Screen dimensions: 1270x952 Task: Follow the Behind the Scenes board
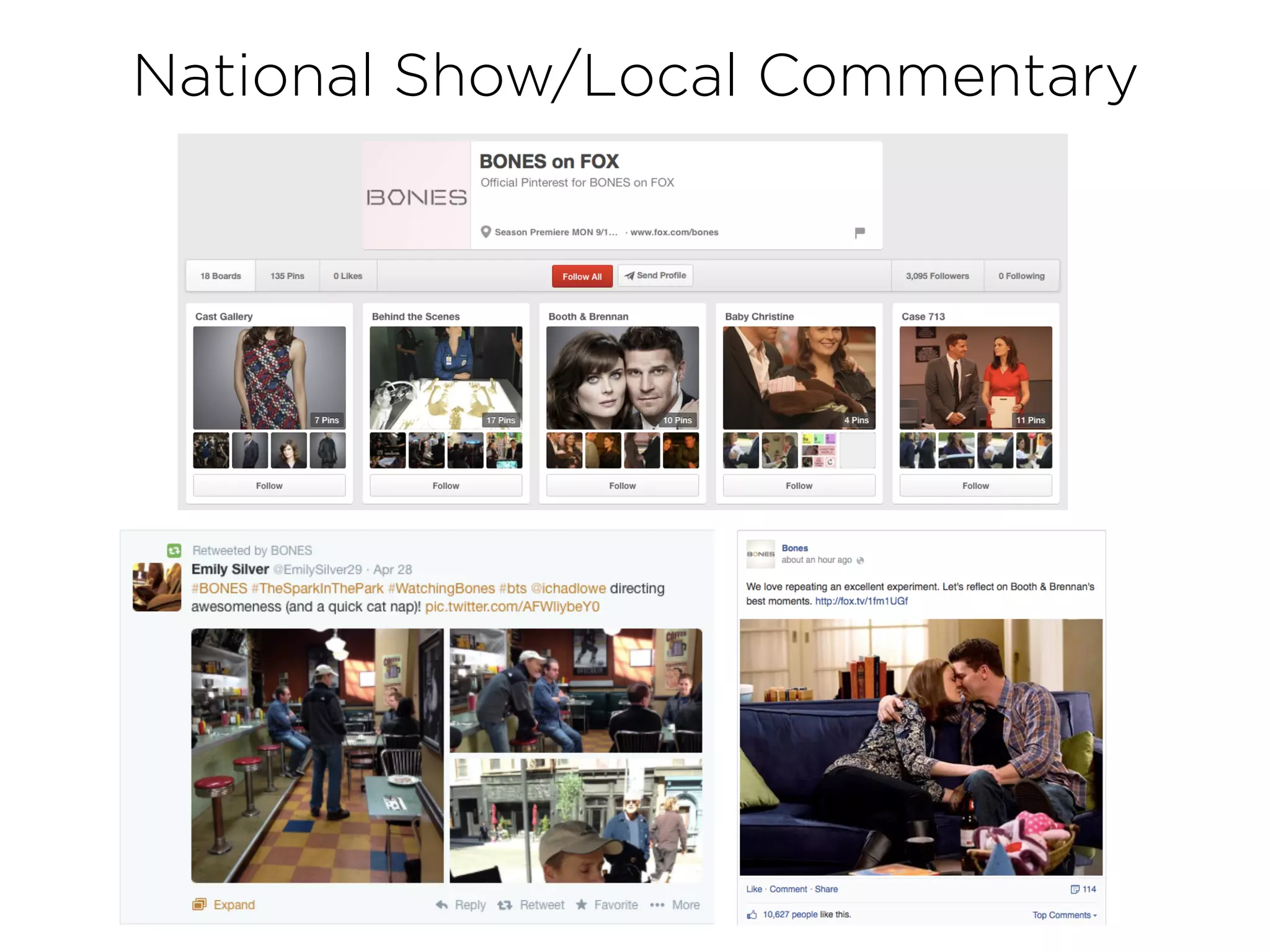[x=446, y=485]
